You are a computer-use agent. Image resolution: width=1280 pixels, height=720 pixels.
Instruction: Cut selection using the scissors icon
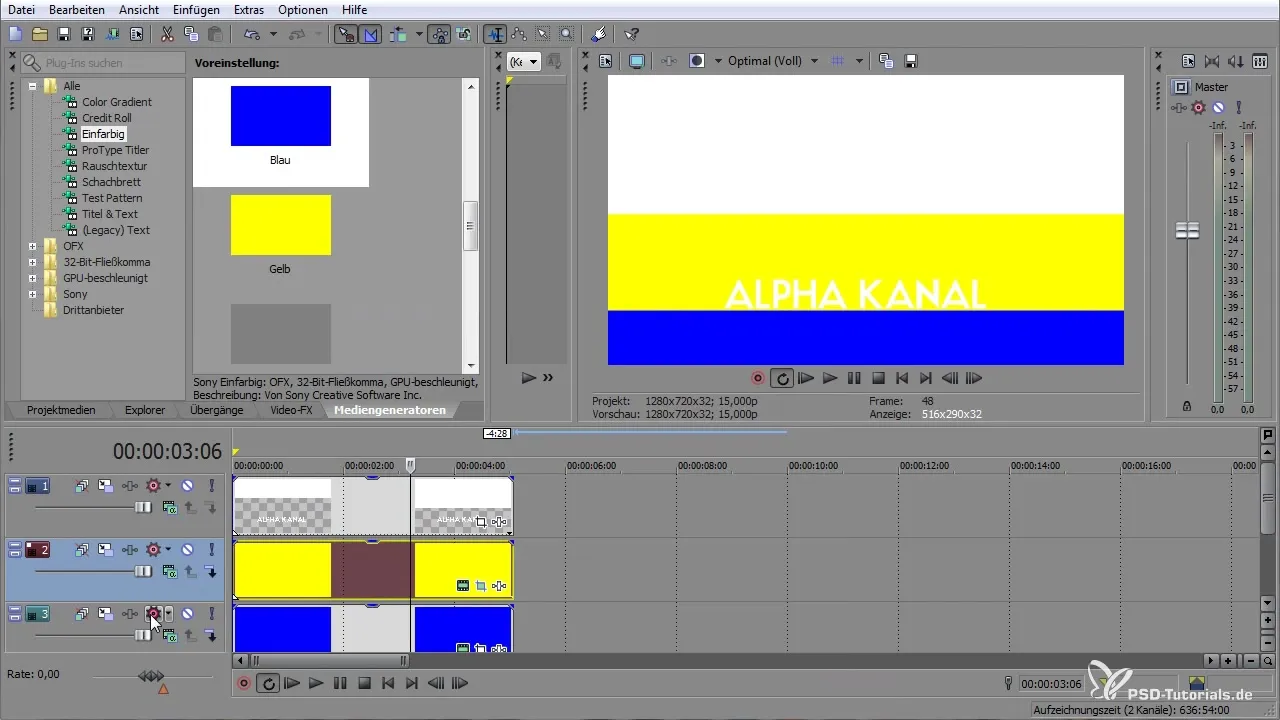[167, 34]
